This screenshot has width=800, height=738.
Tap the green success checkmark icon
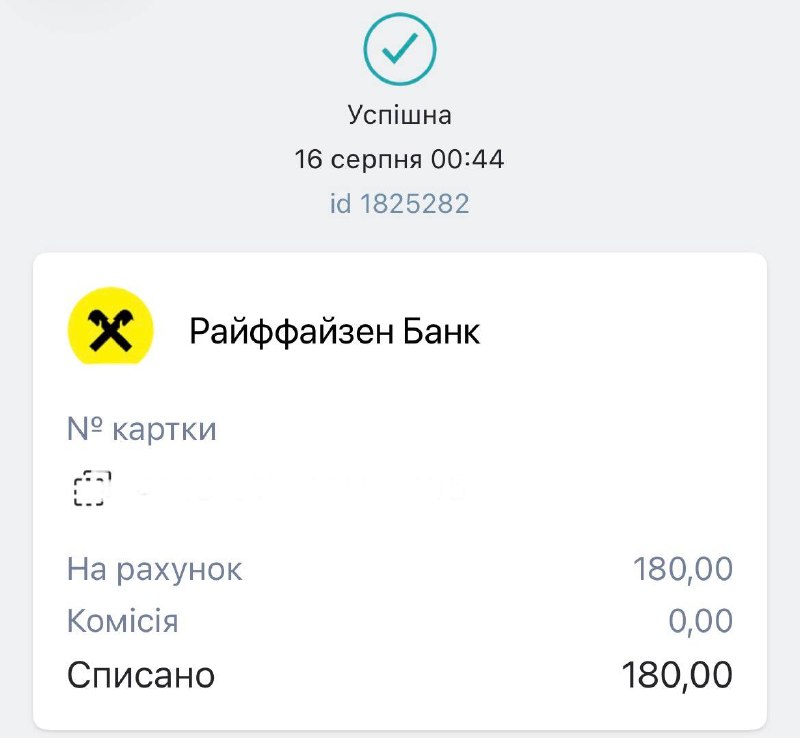pyautogui.click(x=400, y=49)
